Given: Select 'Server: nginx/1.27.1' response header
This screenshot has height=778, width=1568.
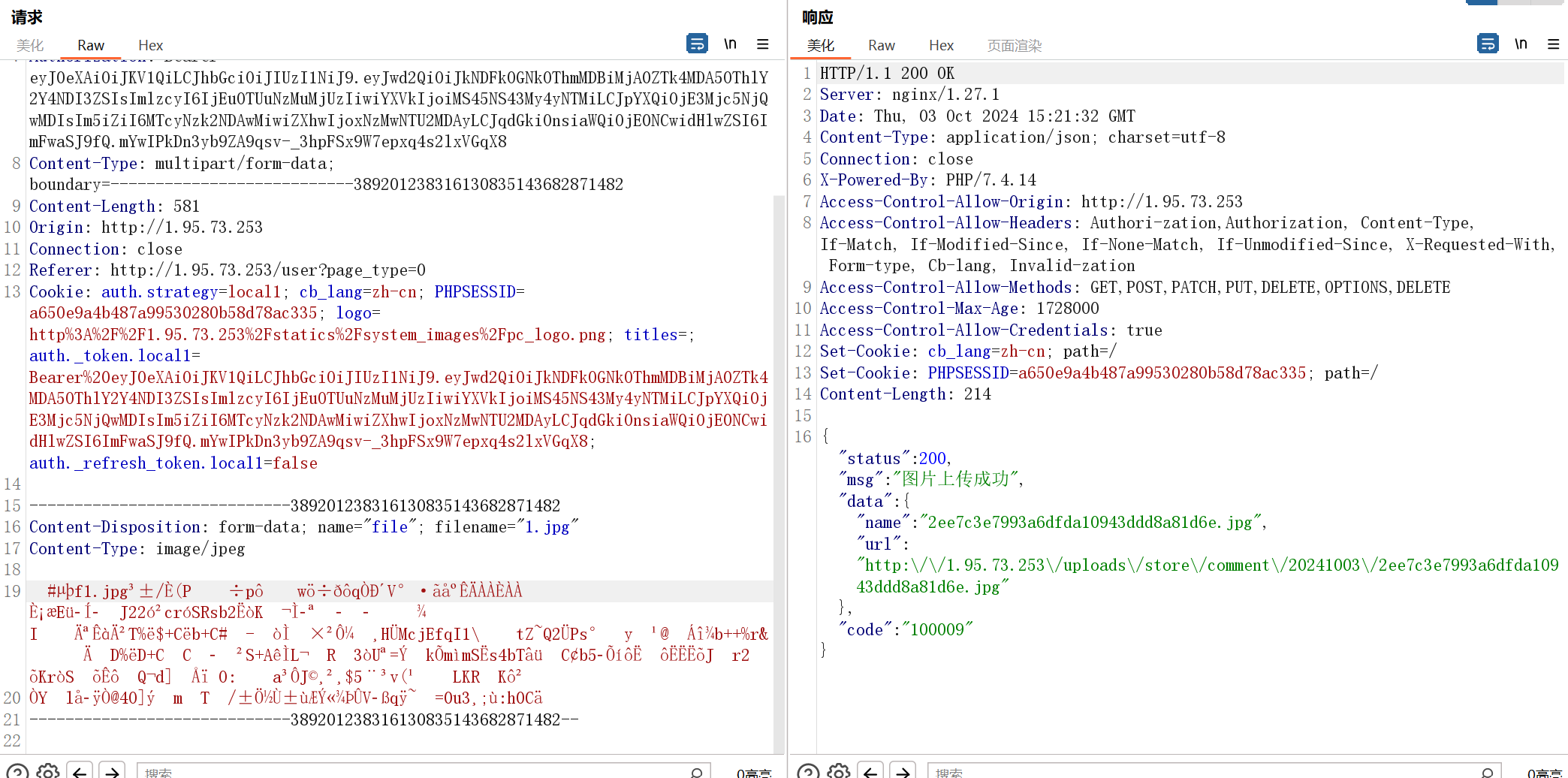Looking at the screenshot, I should click(909, 94).
